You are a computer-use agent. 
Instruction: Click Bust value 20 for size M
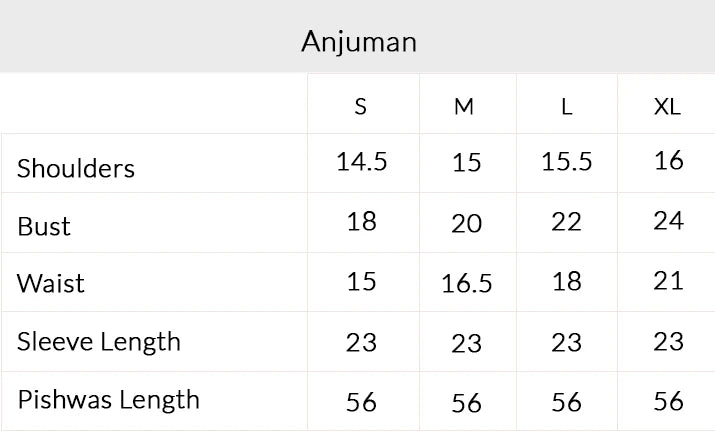pos(467,224)
